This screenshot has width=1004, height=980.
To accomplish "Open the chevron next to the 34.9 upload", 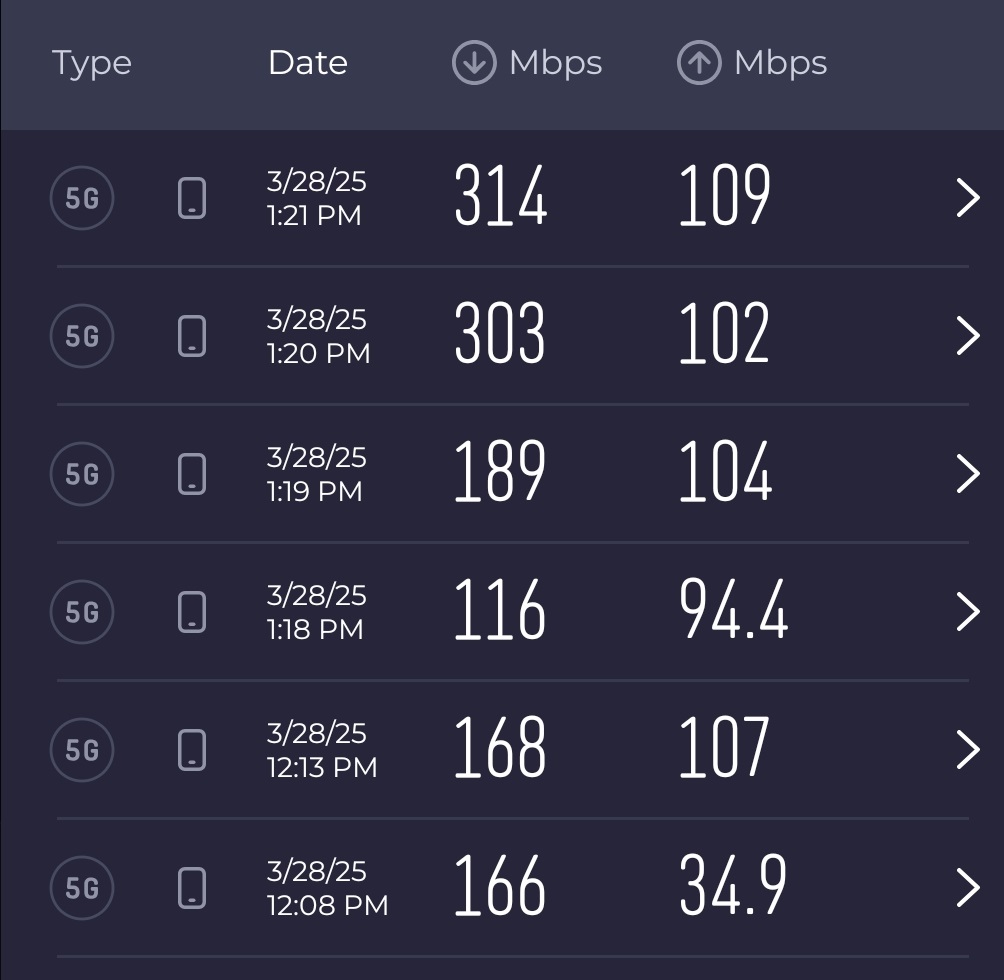I will (968, 888).
